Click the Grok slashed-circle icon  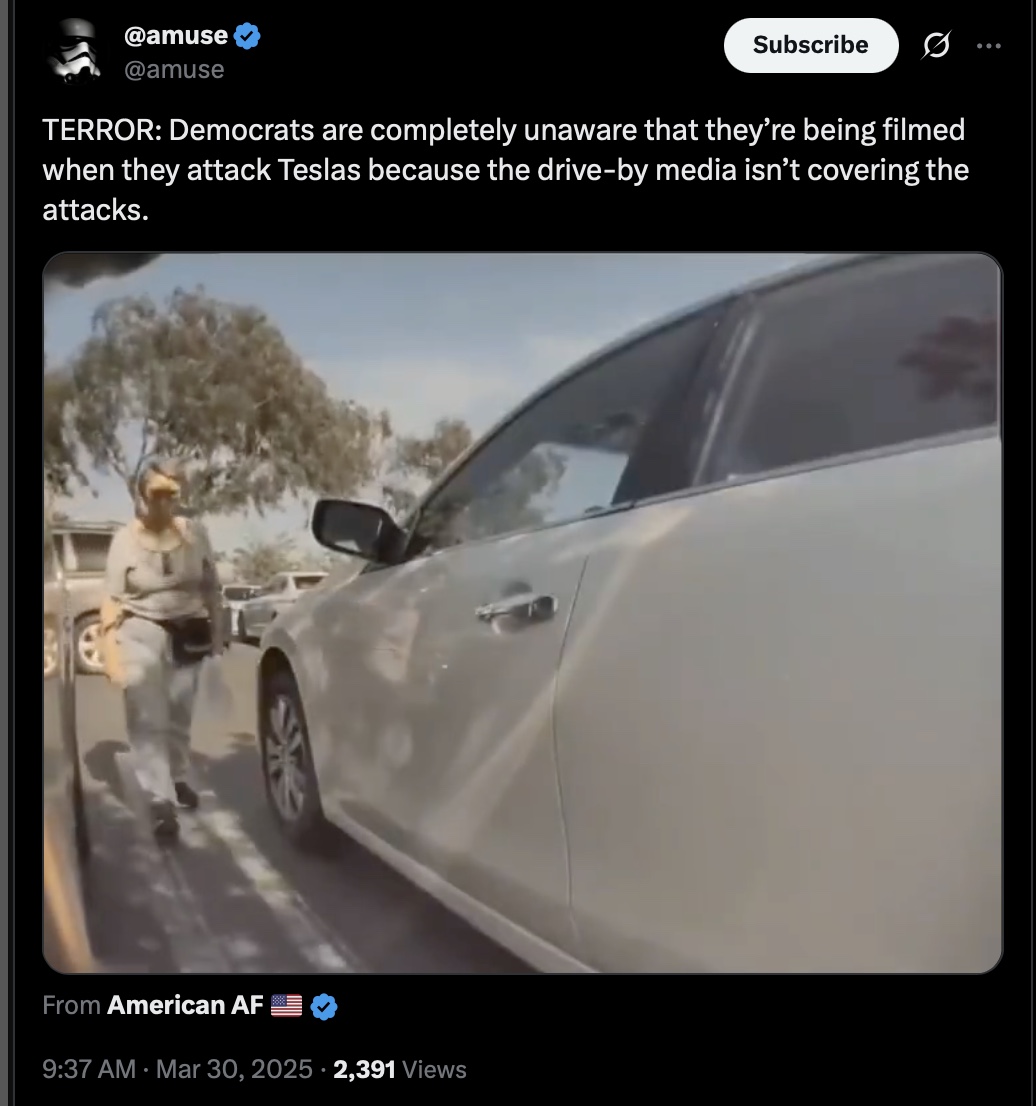[936, 46]
